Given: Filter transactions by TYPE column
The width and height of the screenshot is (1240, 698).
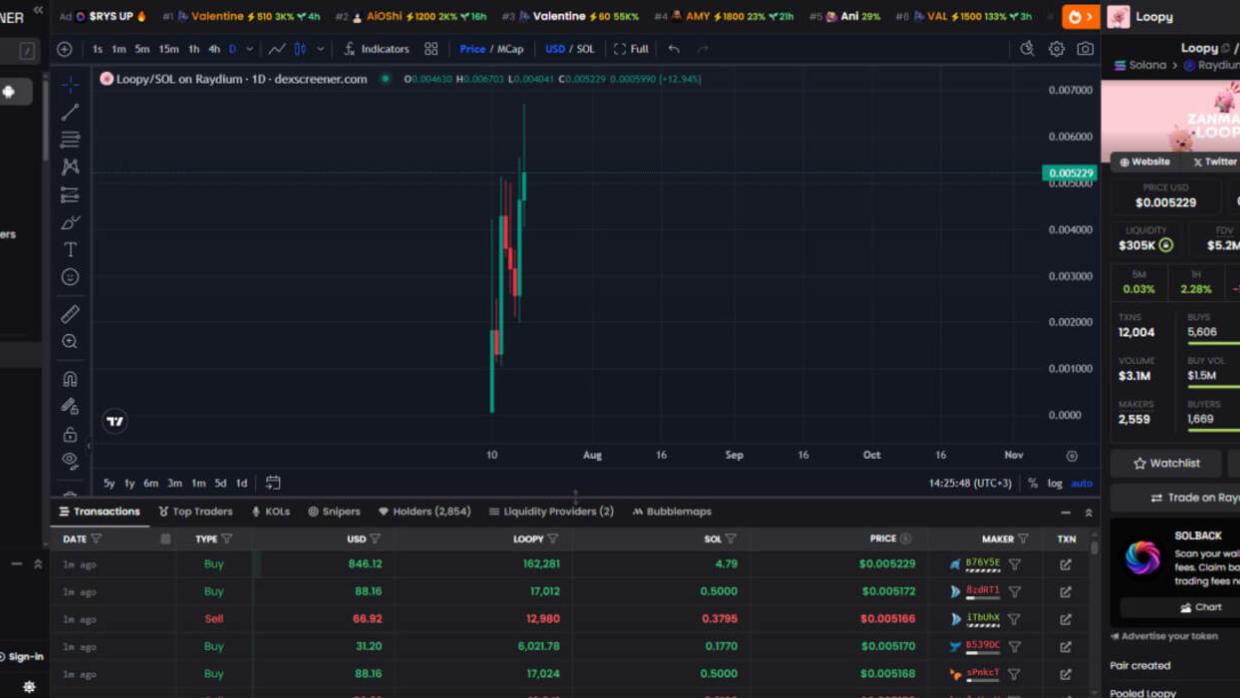Looking at the screenshot, I should click(x=227, y=539).
